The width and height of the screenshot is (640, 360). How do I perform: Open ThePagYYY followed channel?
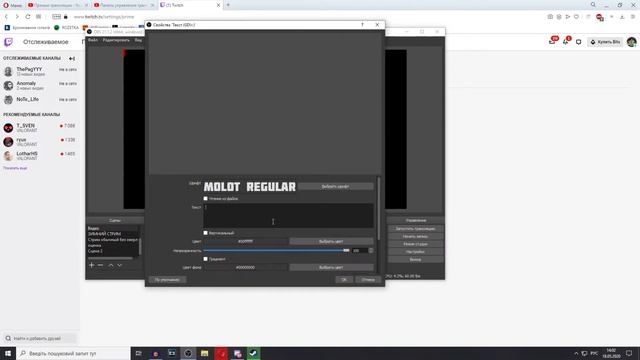click(40, 71)
